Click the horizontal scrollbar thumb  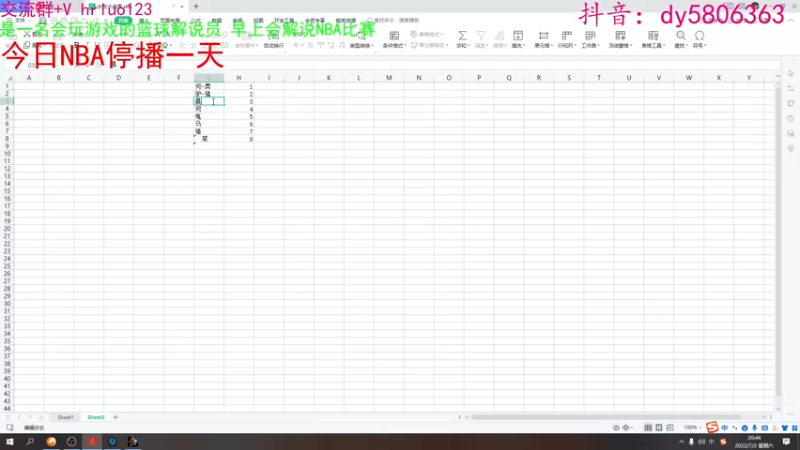pyautogui.click(x=606, y=417)
